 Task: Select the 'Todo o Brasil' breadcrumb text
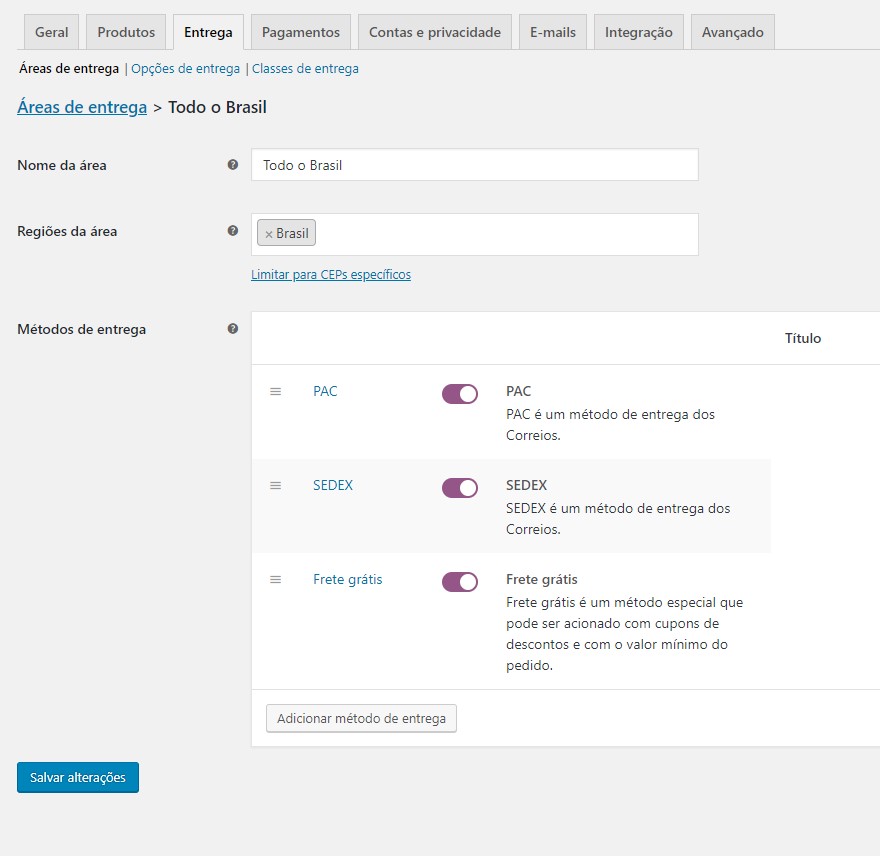click(x=217, y=107)
